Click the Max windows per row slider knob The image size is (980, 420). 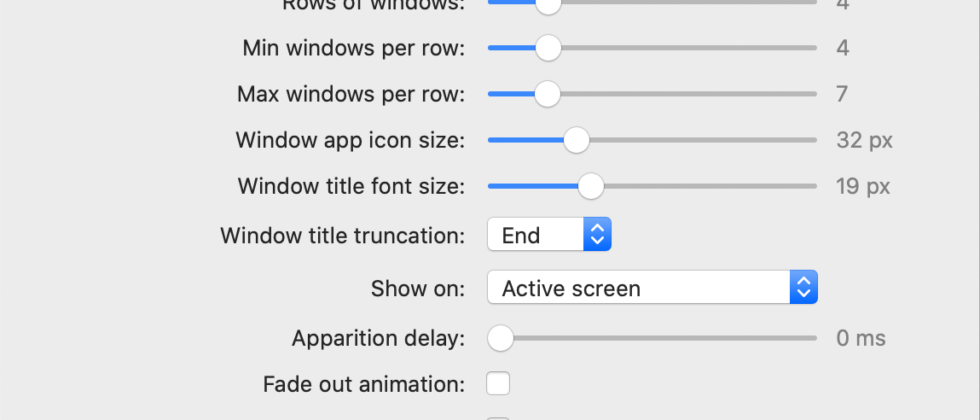point(547,94)
